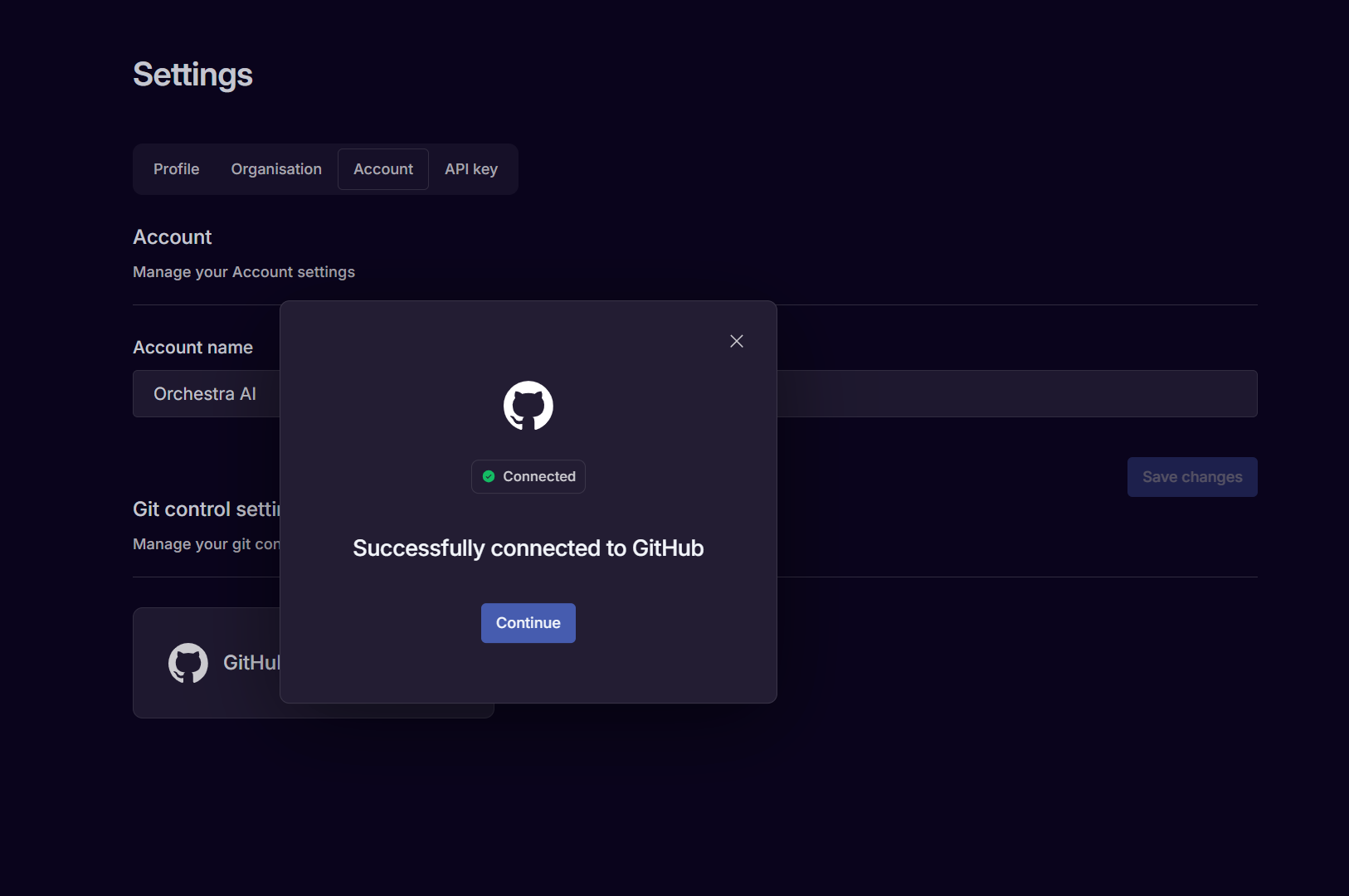
Task: Click the green checkmark in the Connected badge
Action: point(489,476)
